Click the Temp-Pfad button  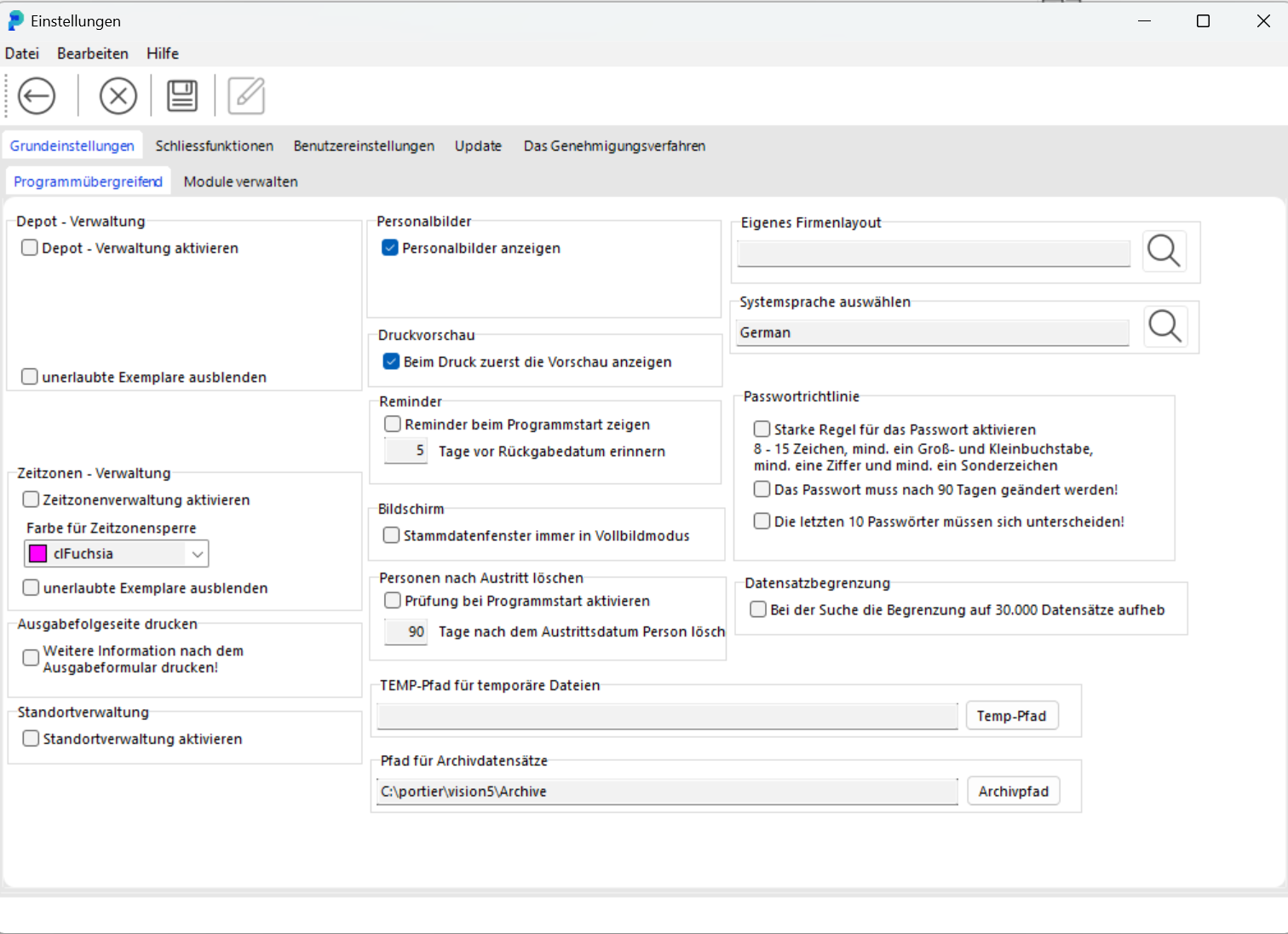[1012, 716]
